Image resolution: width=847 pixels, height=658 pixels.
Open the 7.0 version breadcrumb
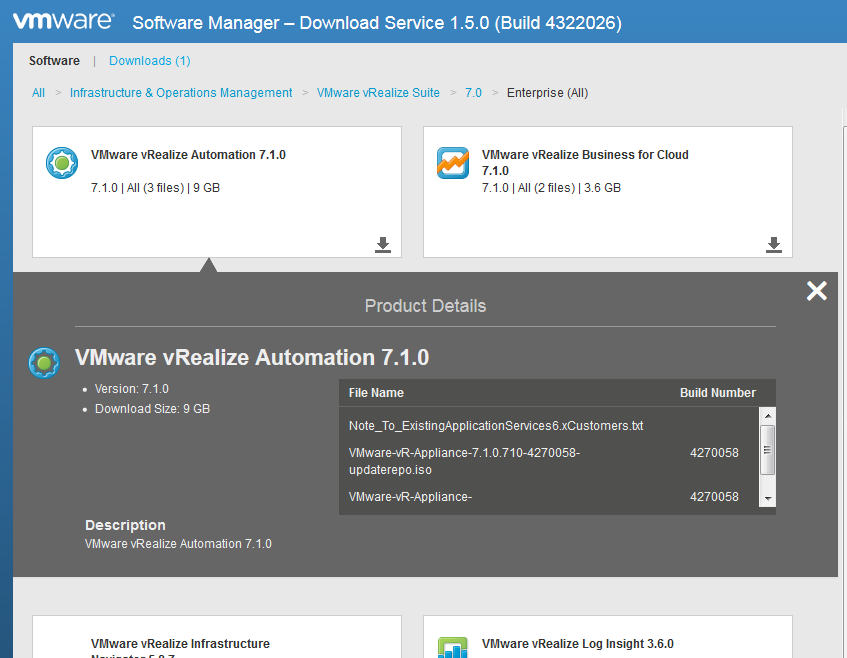(473, 92)
